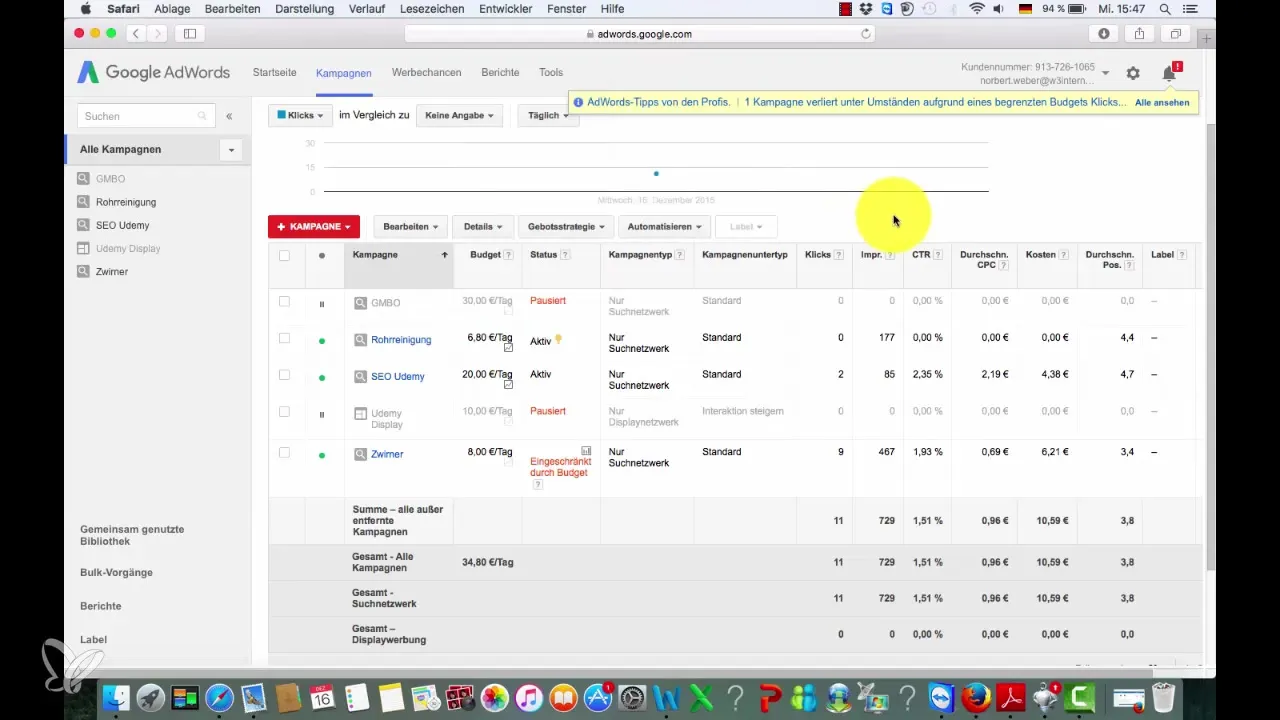Screen dimensions: 1280x720
Task: Click the help icon next to Label header
Action: pos(1182,255)
